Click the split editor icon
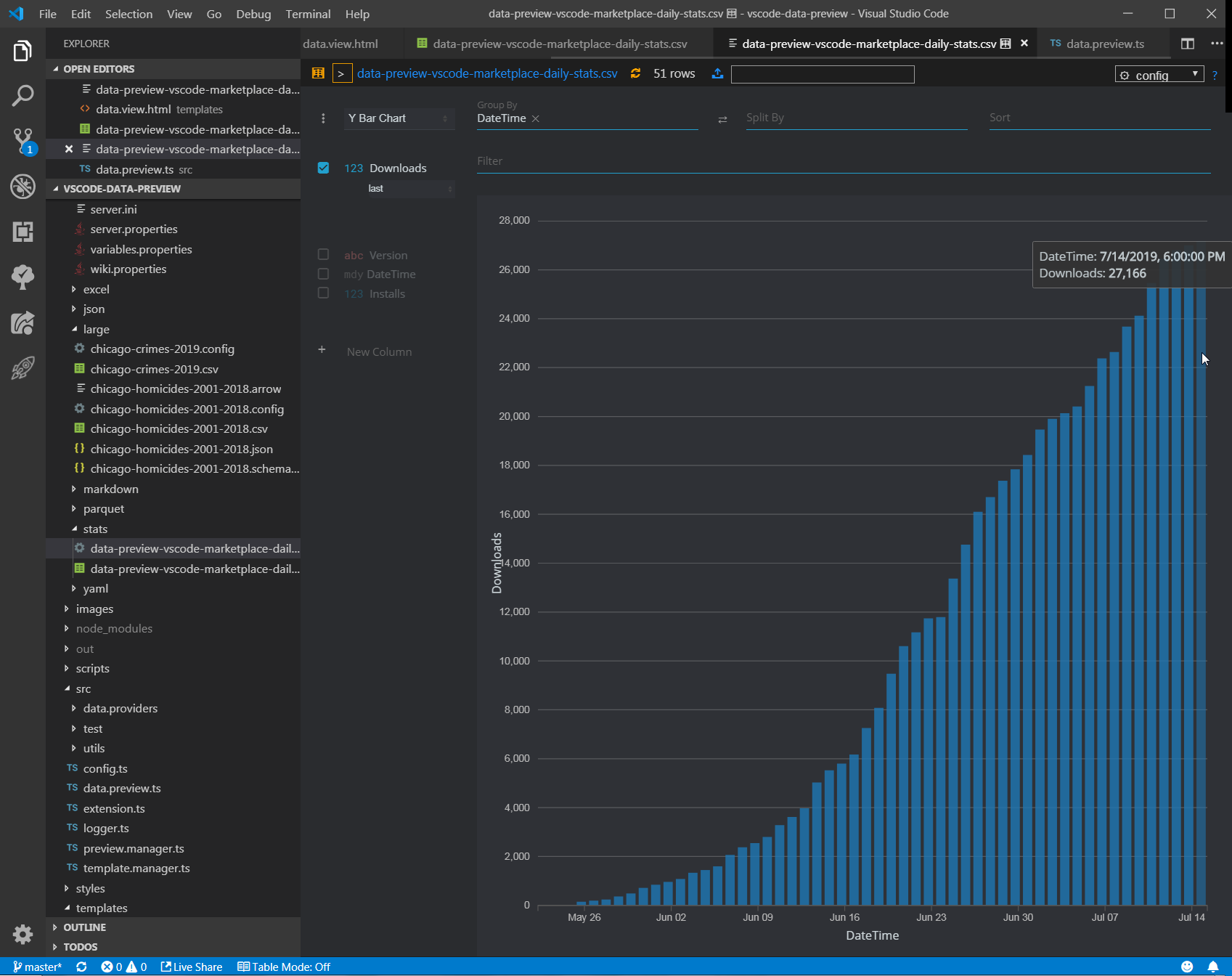Viewport: 1232px width, 976px height. [1188, 44]
